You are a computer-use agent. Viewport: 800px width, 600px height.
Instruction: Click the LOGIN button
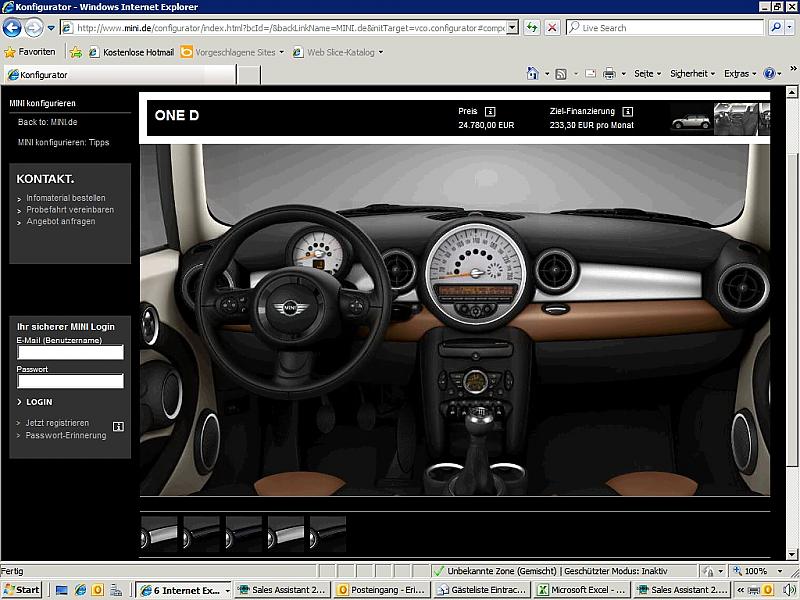click(x=39, y=402)
